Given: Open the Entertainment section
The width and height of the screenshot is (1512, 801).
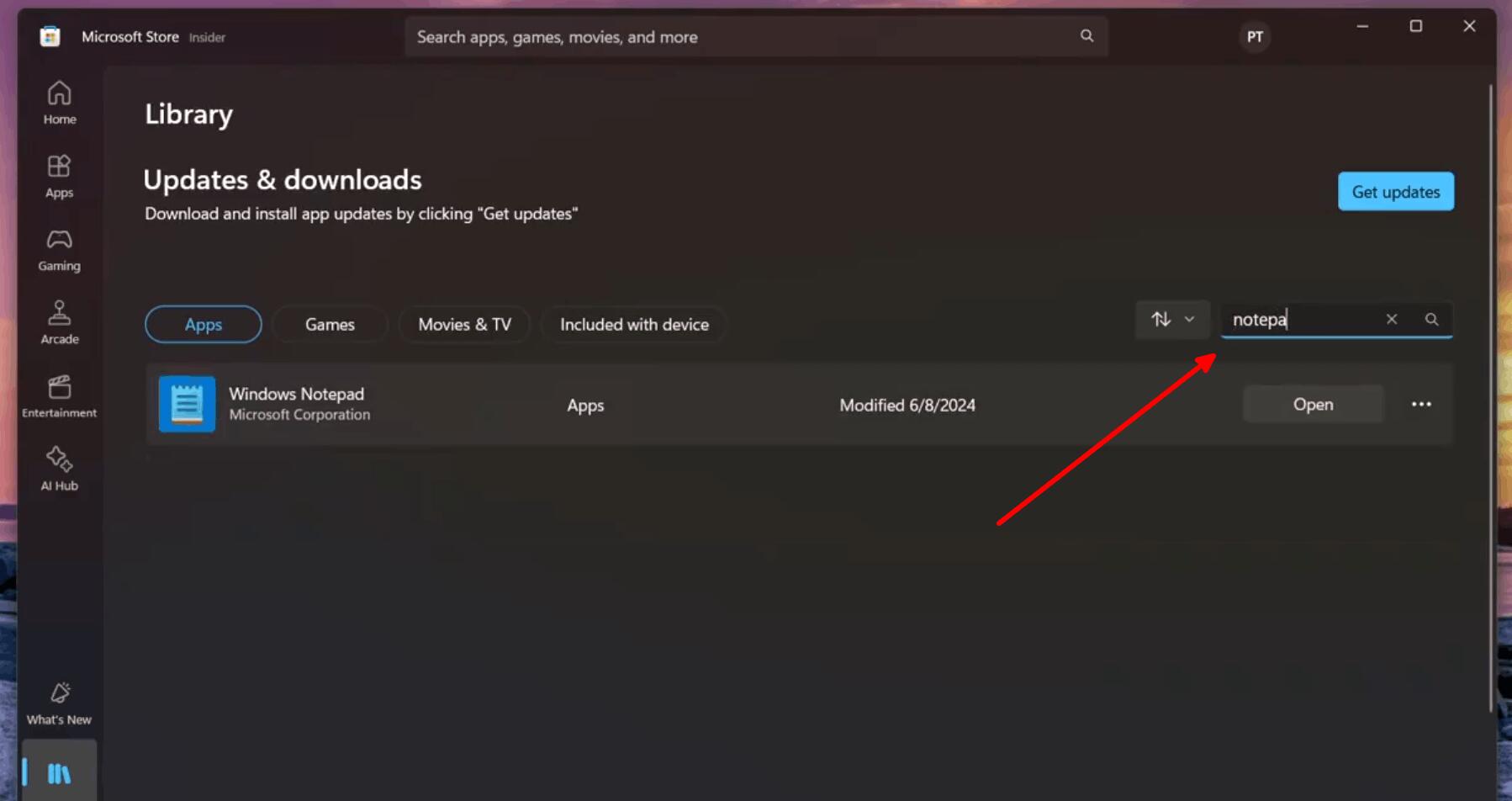Looking at the screenshot, I should click(59, 396).
